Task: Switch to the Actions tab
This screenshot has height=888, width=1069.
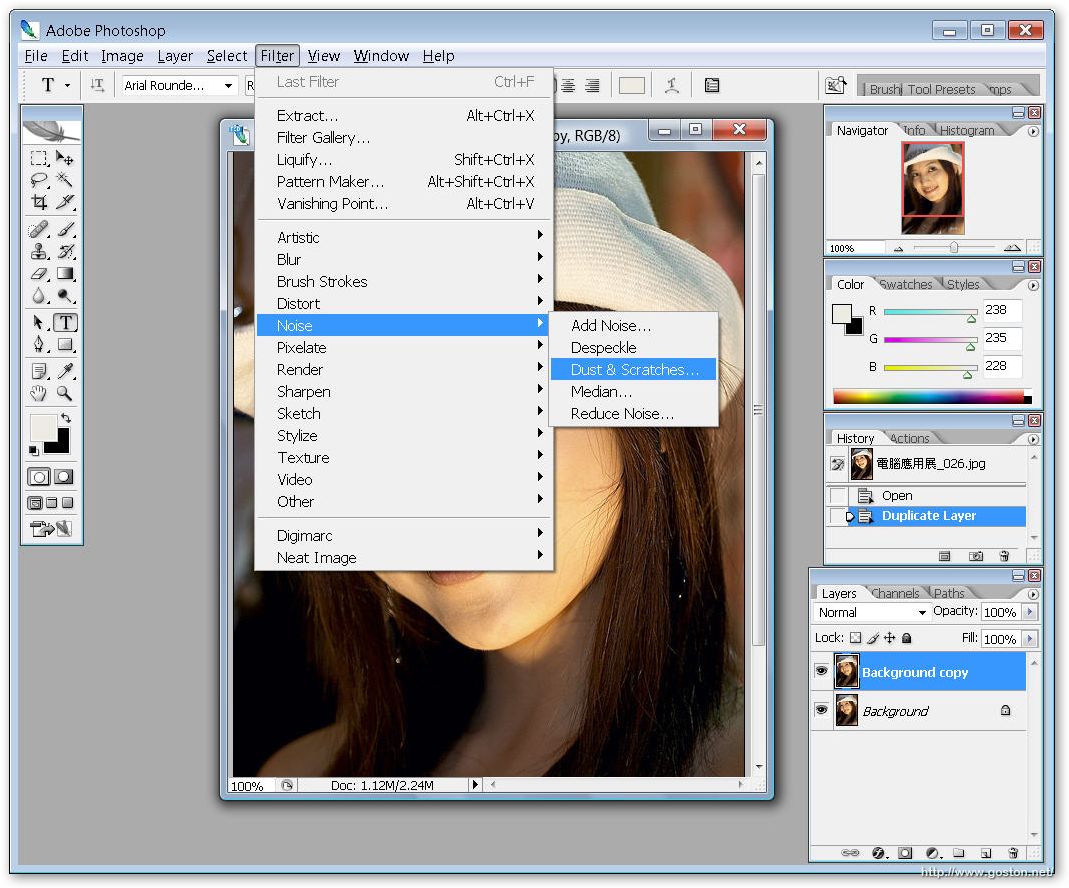Action: pyautogui.click(x=909, y=438)
